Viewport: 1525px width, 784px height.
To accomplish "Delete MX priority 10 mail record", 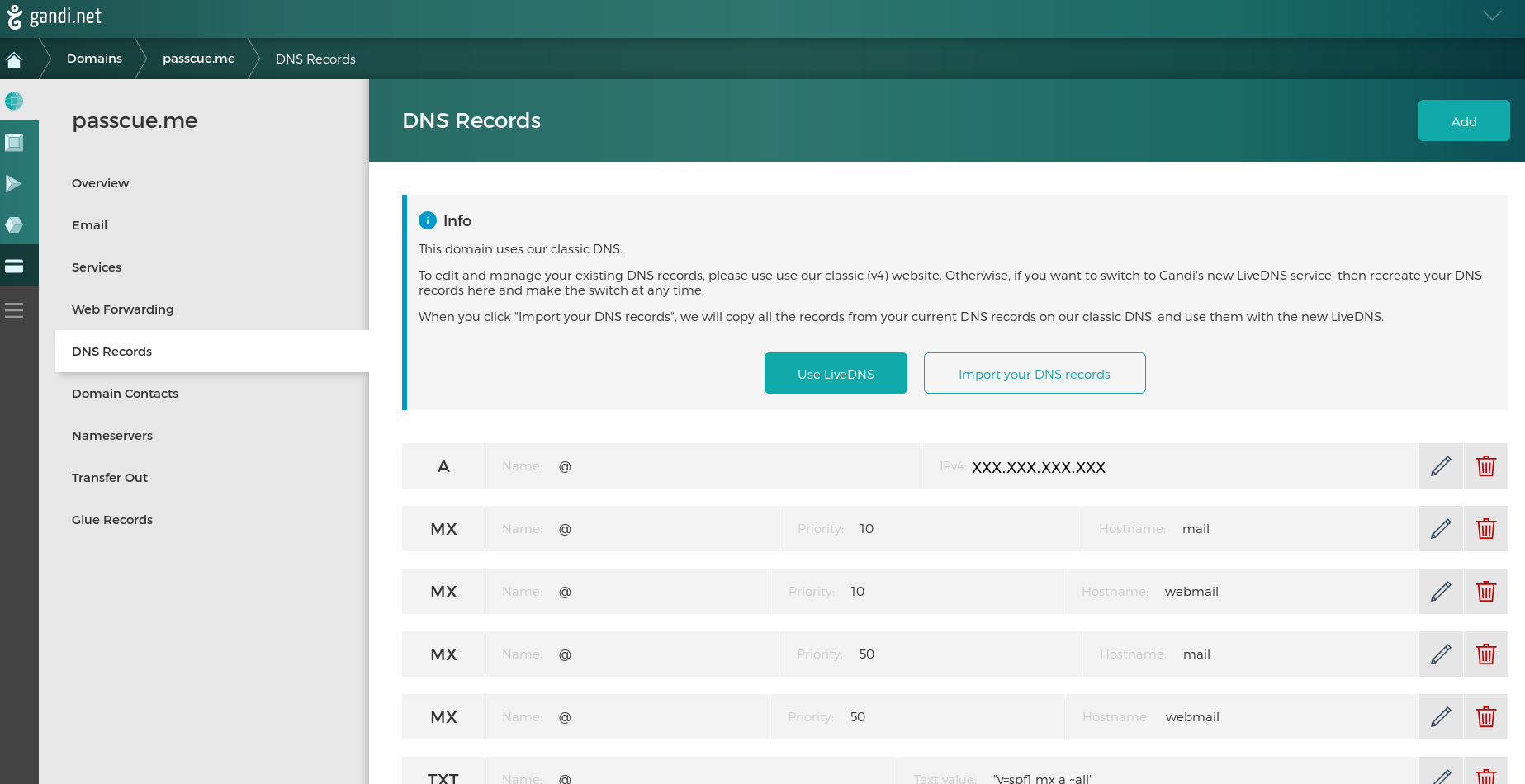I will pyautogui.click(x=1486, y=529).
